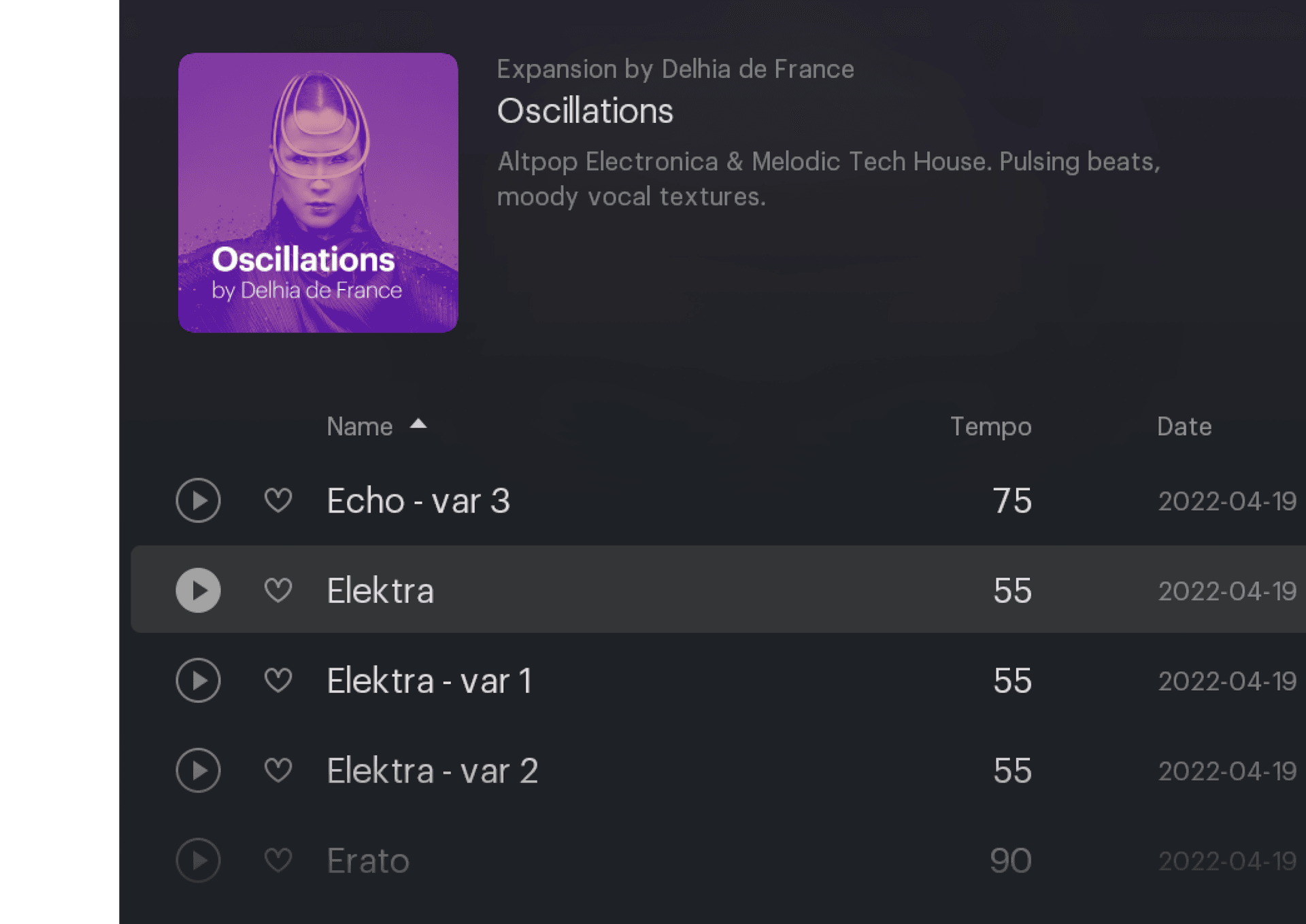The height and width of the screenshot is (924, 1306).
Task: Select the Erato entry name
Action: [368, 861]
